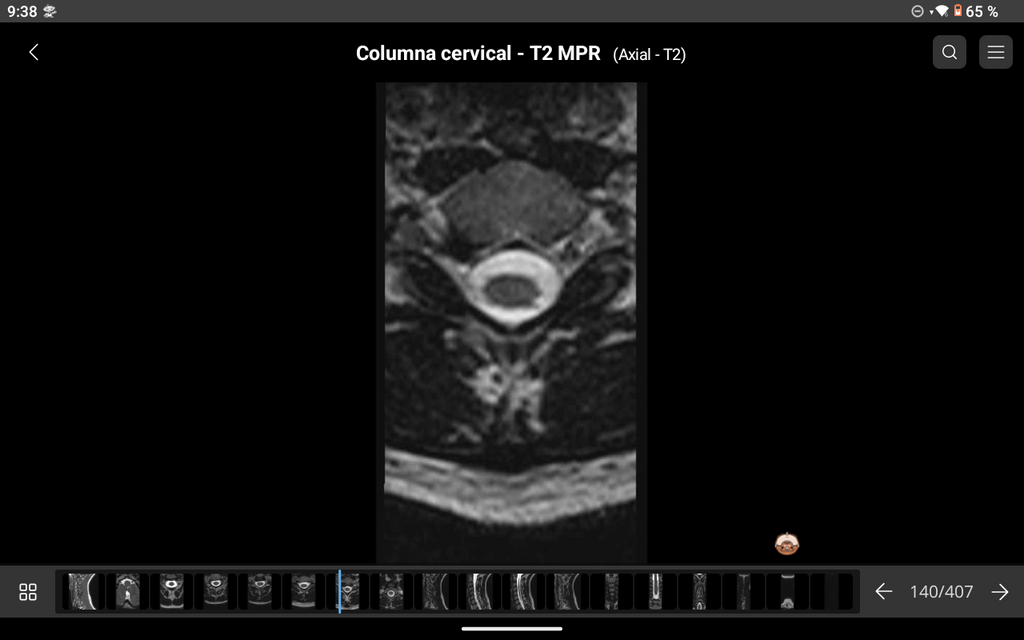Screen dimensions: 1024x640
Task: Click the highlighted current series thumbnail
Action: pyautogui.click(x=348, y=592)
